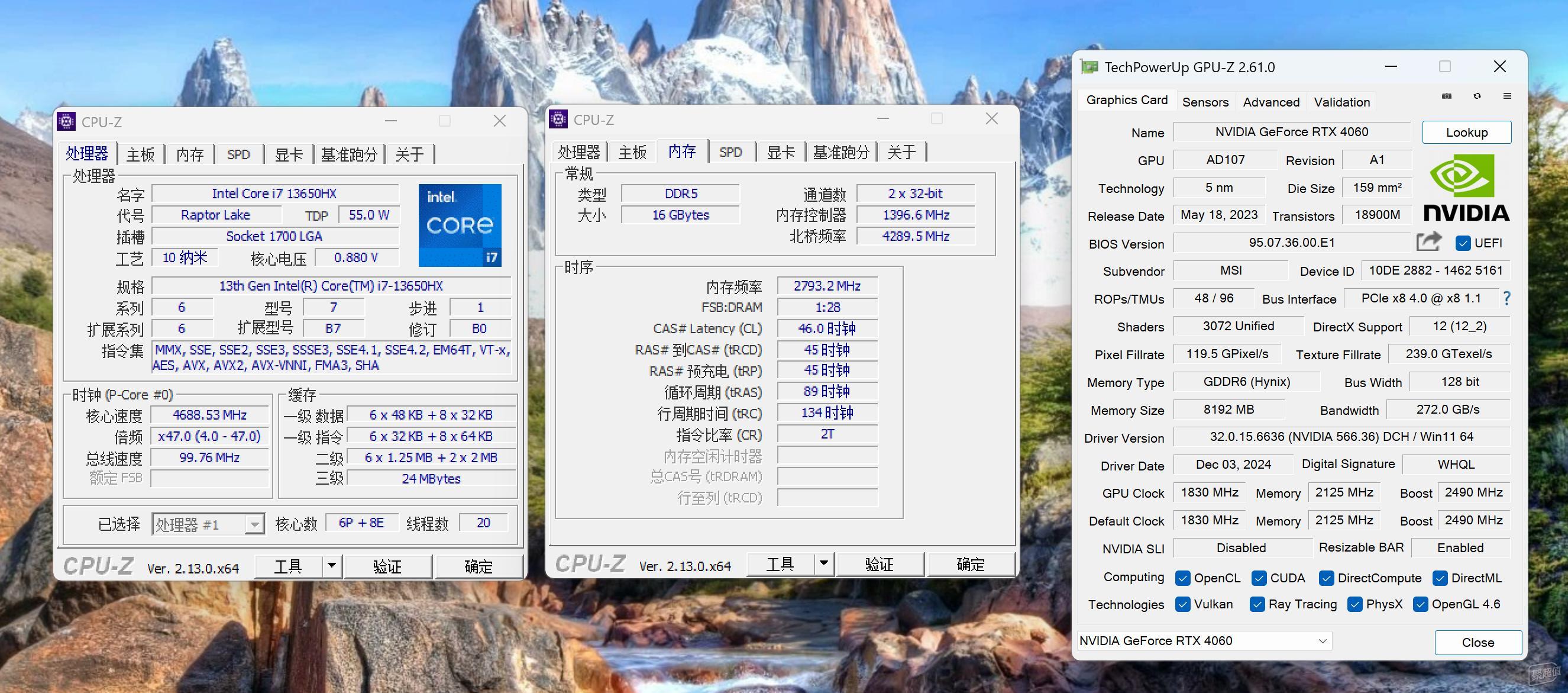Open the 显卡 tab in the processor CPU-Z window
Image resolution: width=1568 pixels, height=693 pixels.
[x=289, y=154]
